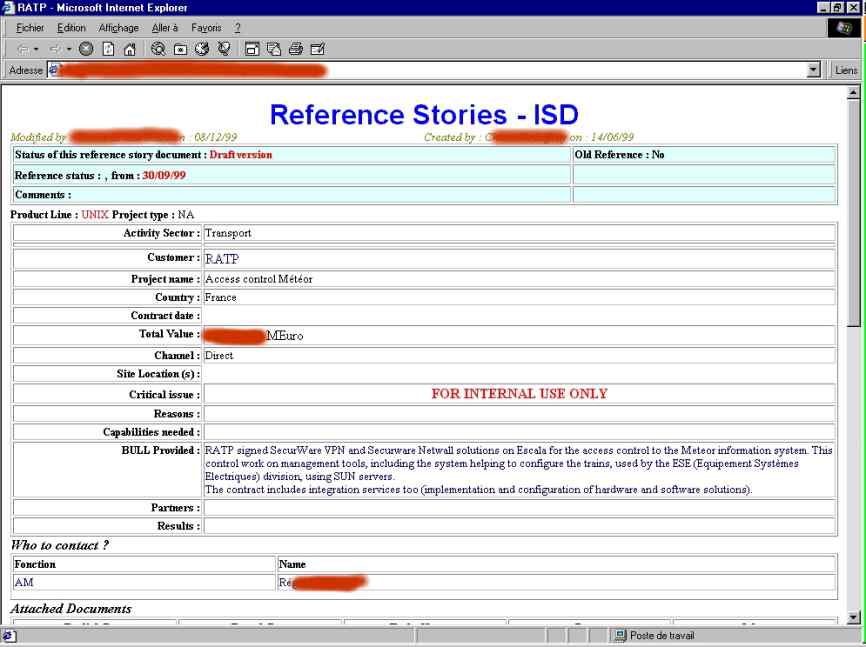Click the scrollbar down arrow
Viewport: 866px width, 647px height.
coord(853,617)
